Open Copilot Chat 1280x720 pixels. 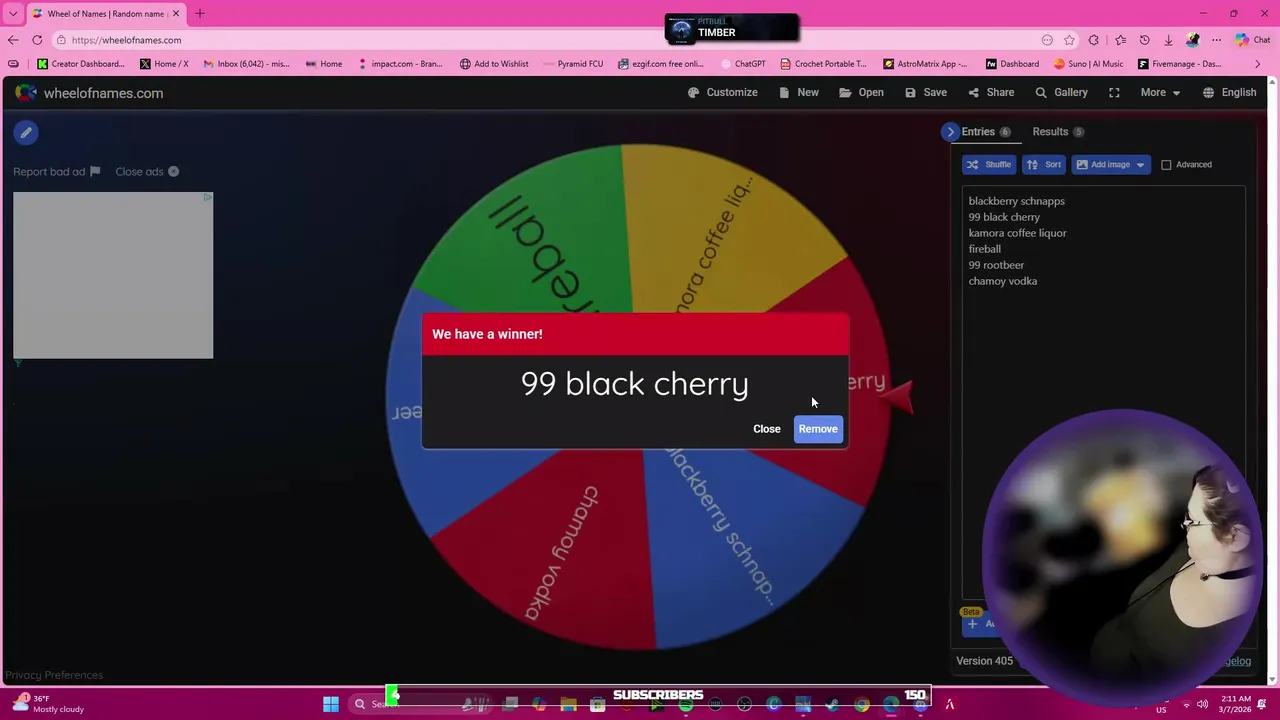pyautogui.click(x=1251, y=40)
